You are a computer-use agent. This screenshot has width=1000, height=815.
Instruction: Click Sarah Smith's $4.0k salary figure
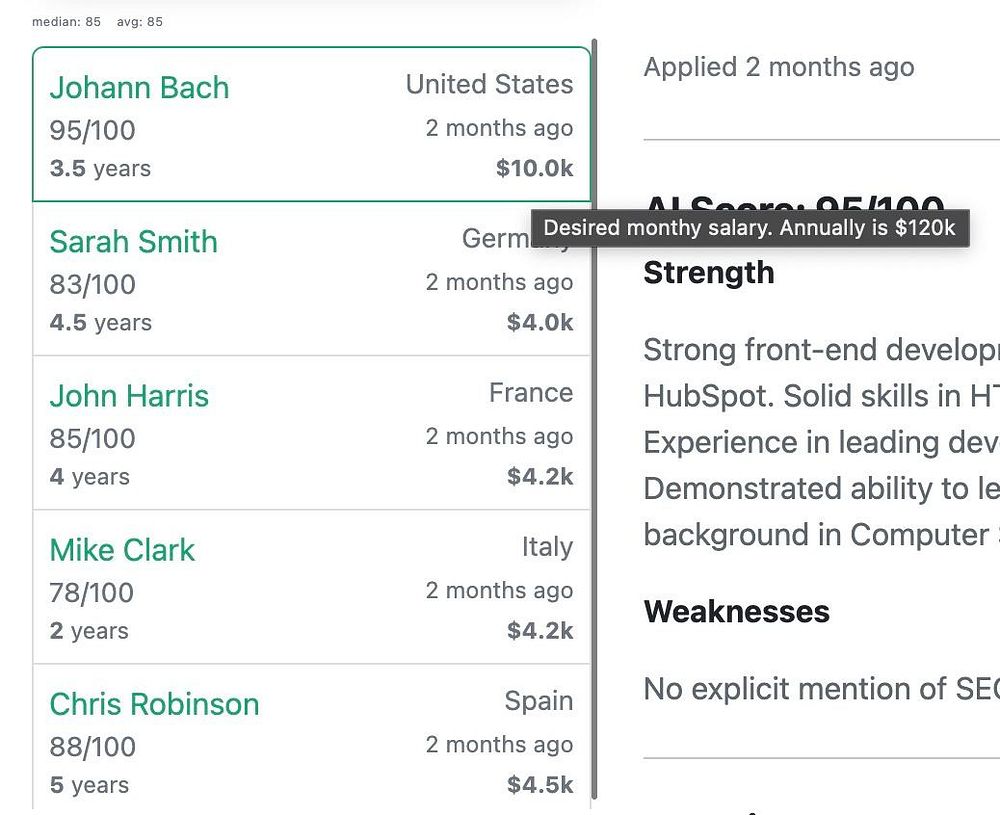click(x=539, y=322)
